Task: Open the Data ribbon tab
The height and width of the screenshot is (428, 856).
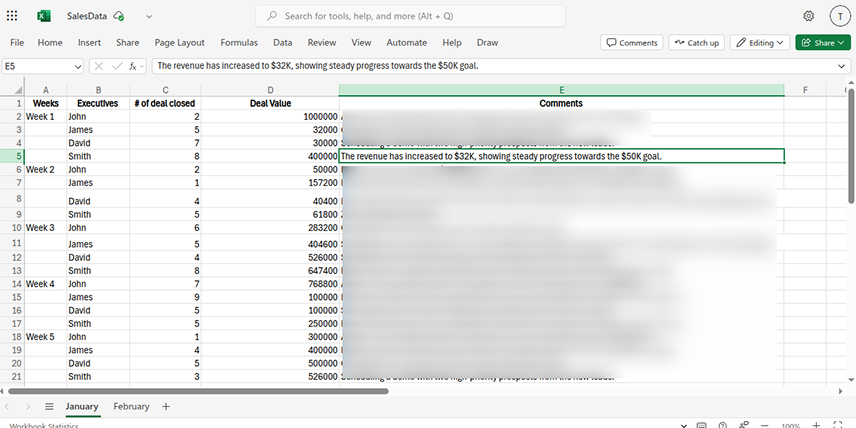Action: click(x=282, y=43)
